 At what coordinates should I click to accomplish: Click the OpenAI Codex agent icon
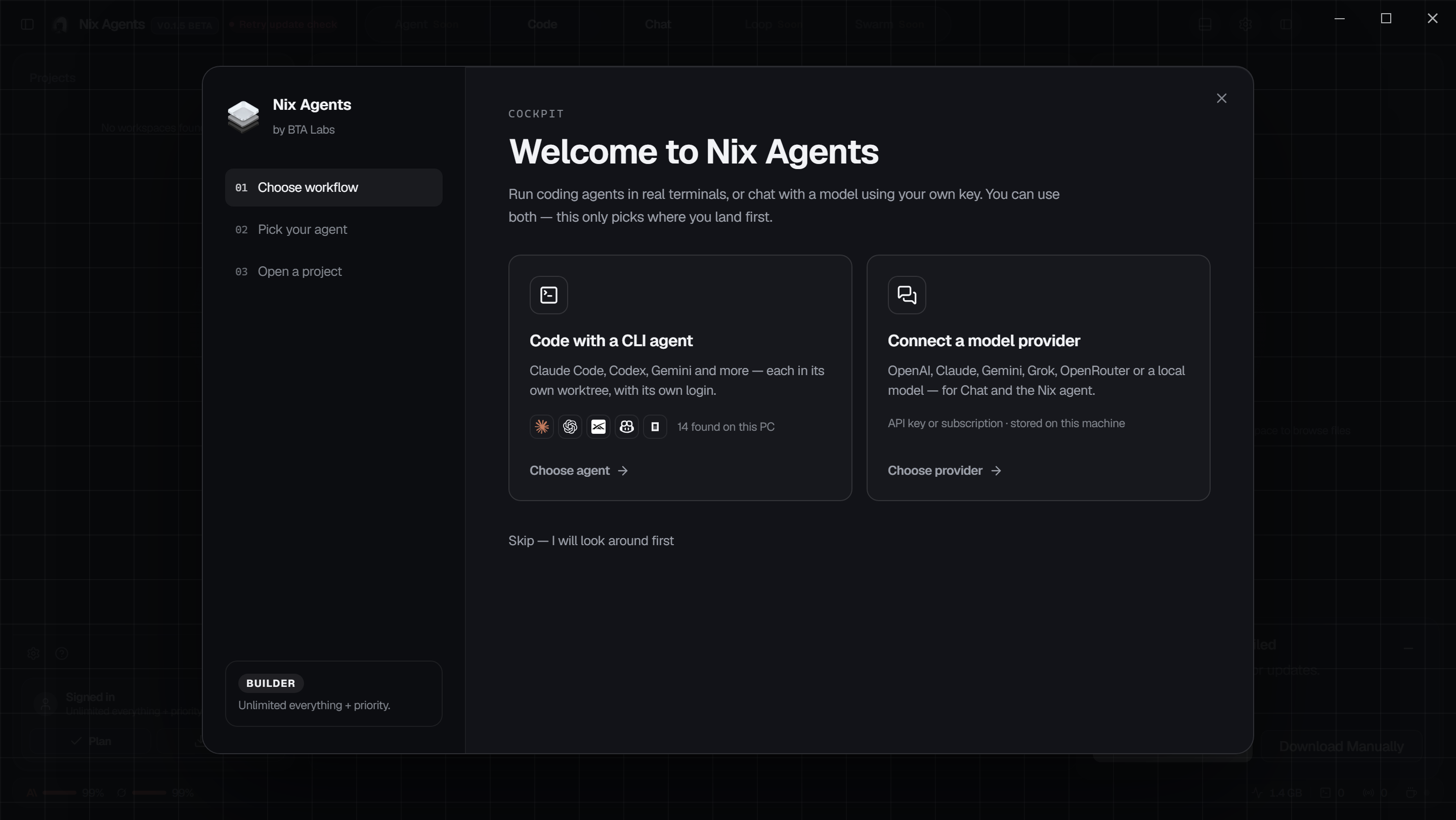click(x=570, y=427)
